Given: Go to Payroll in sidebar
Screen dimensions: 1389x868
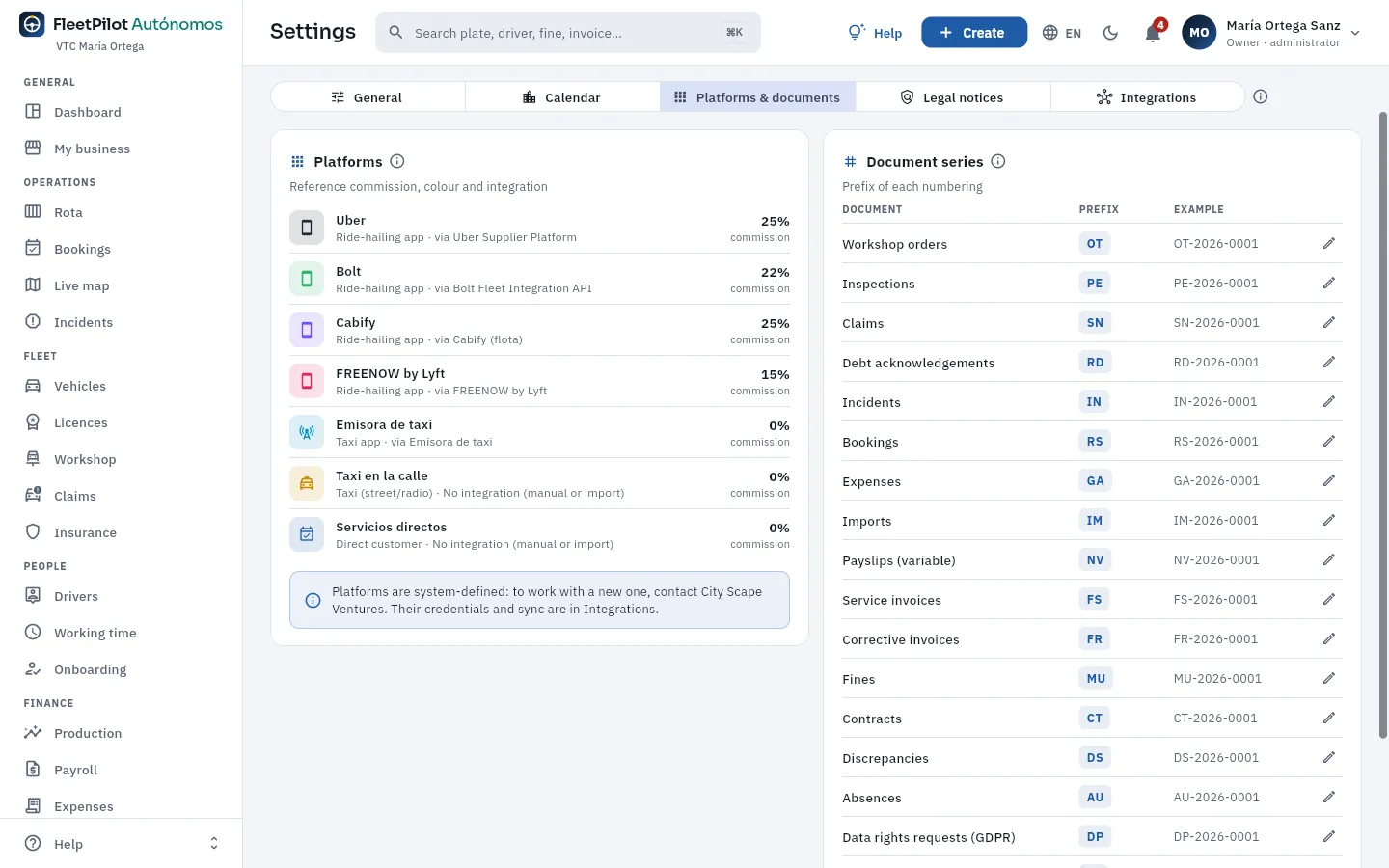Looking at the screenshot, I should 121,770.
